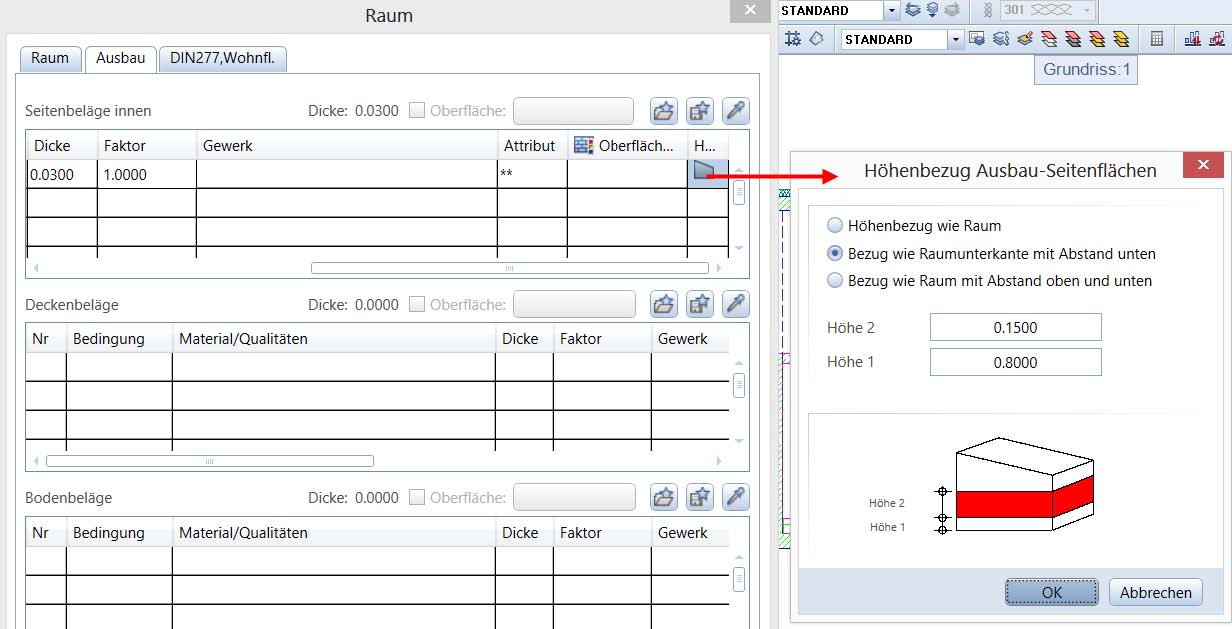Image resolution: width=1232 pixels, height=629 pixels.
Task: Click the red layers icon in toolbar
Action: [x=1049, y=39]
